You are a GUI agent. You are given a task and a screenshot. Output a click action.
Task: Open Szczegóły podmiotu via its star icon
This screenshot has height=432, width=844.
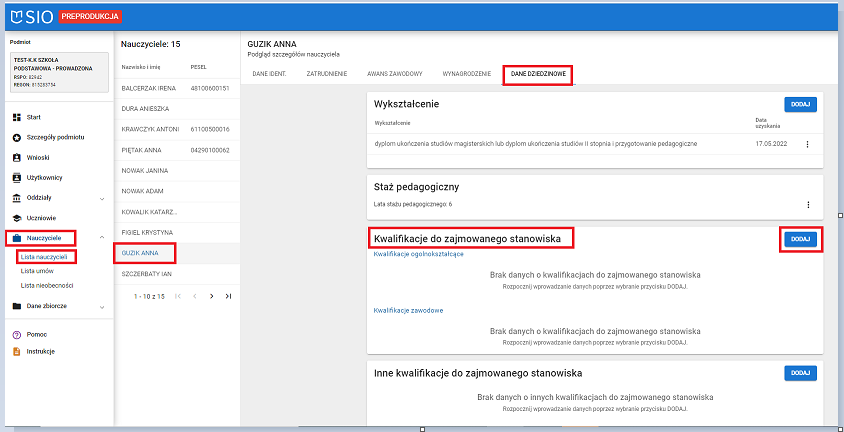[16, 137]
